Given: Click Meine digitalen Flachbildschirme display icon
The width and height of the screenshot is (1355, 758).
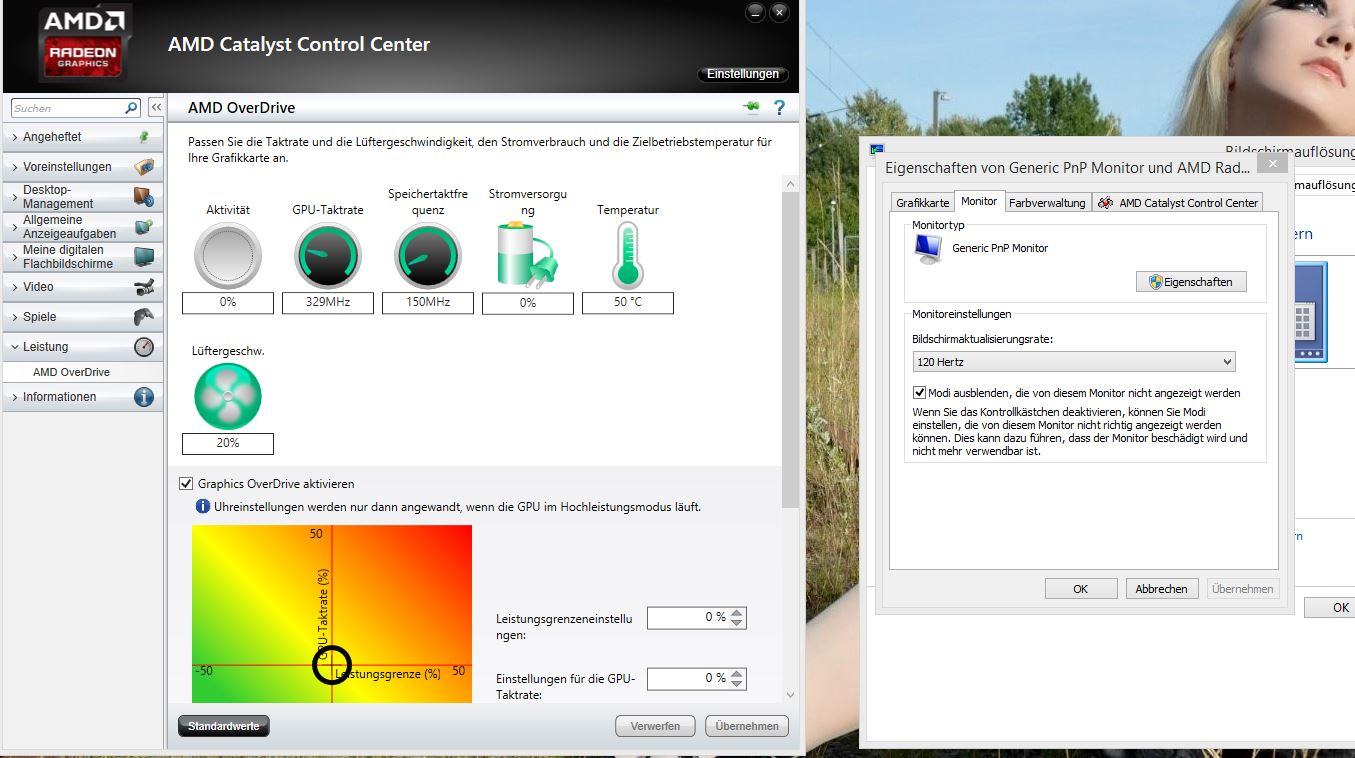Looking at the screenshot, I should click(144, 257).
